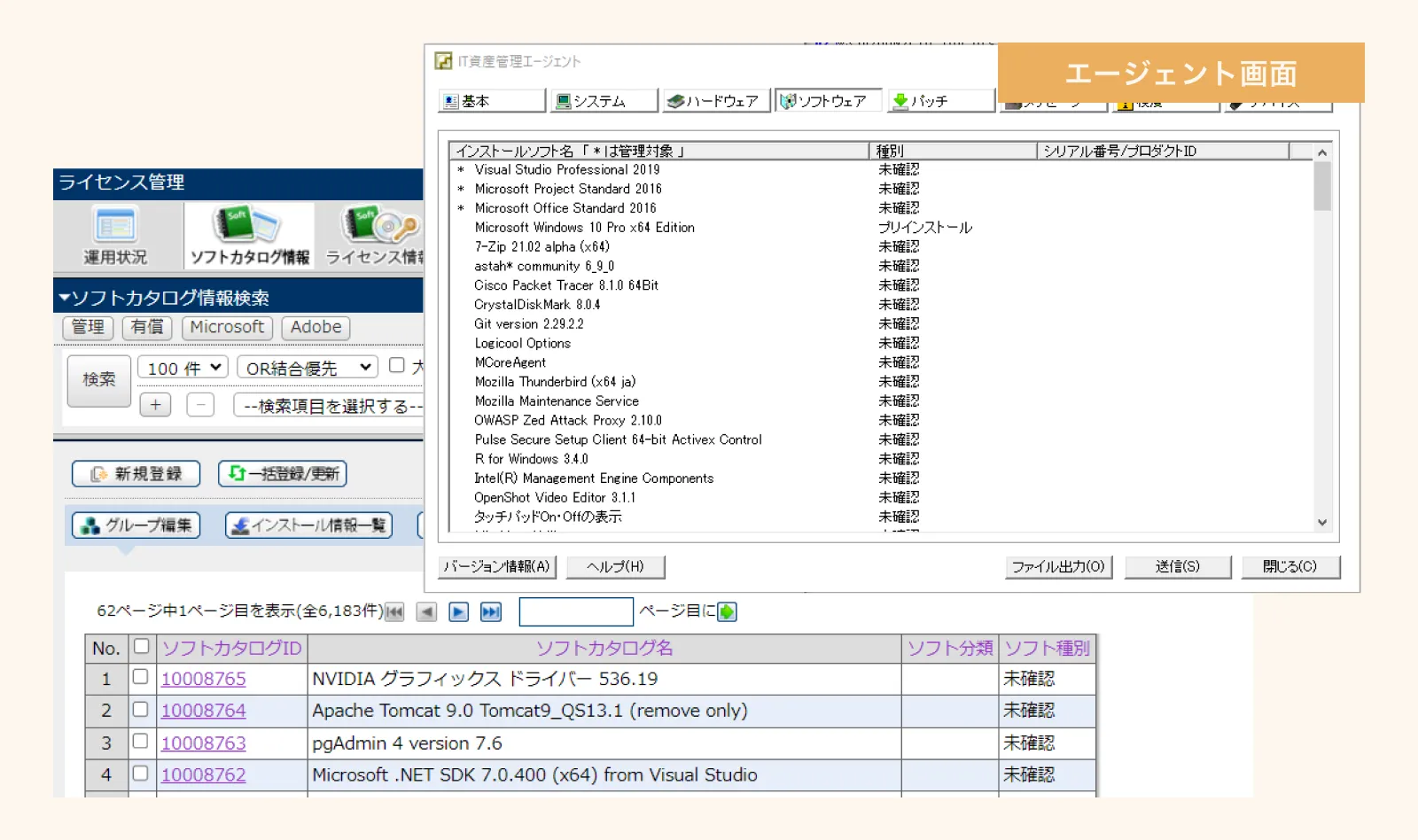Select the 有償 filter tag
Screen dimensions: 1418x840
coord(147,327)
